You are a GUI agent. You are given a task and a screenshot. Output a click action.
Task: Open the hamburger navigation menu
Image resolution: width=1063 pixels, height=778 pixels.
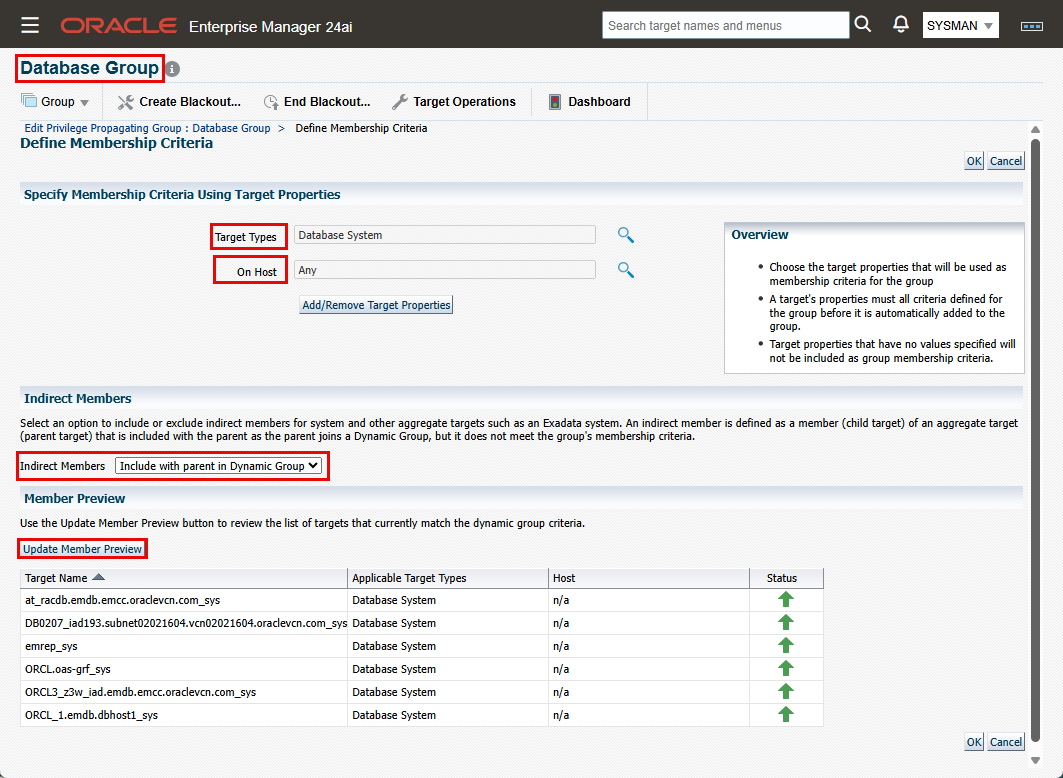[x=30, y=25]
